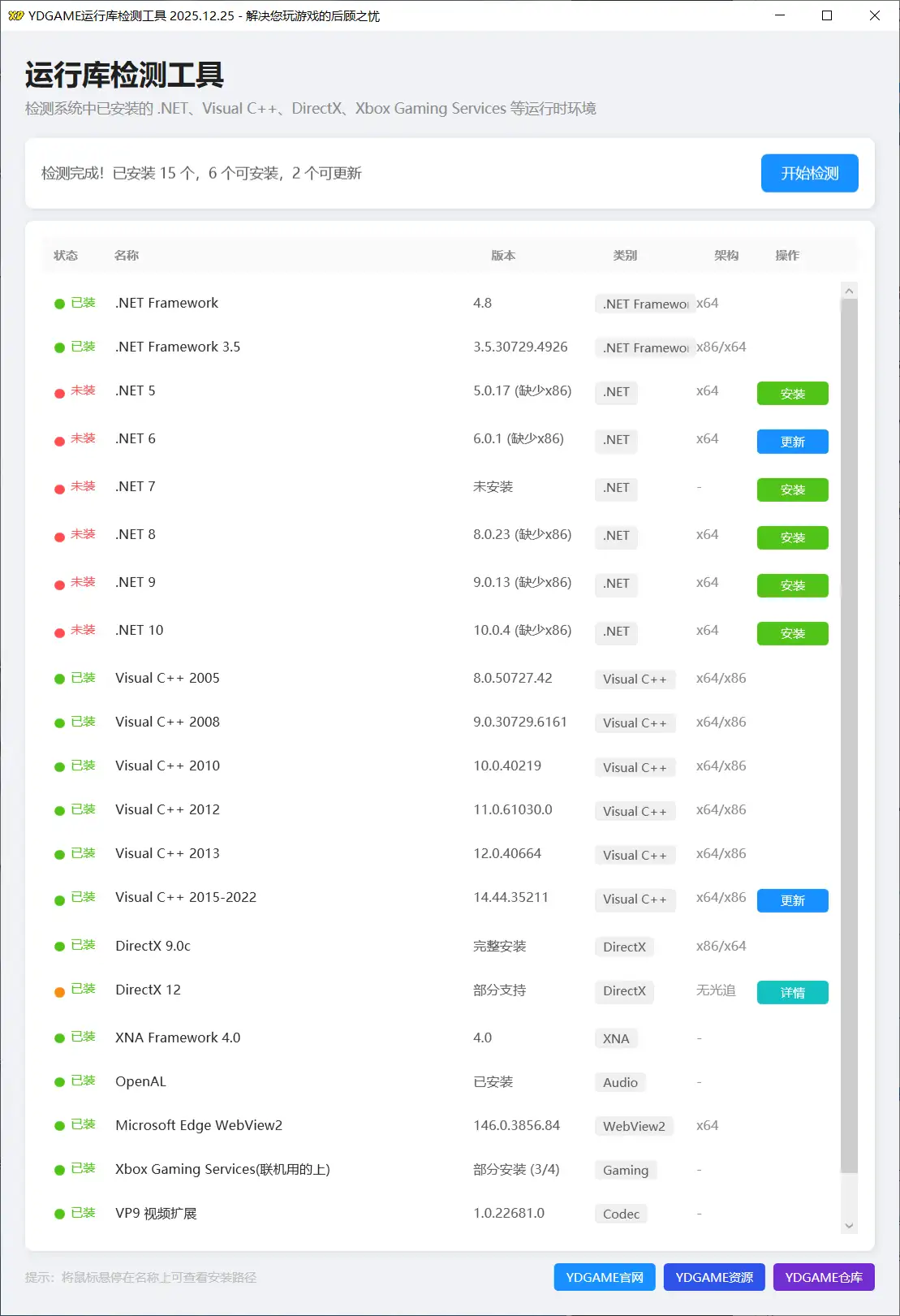Screen dimensions: 900x1316
Task: Click the green status dot for OpenAL
Action: [59, 1082]
